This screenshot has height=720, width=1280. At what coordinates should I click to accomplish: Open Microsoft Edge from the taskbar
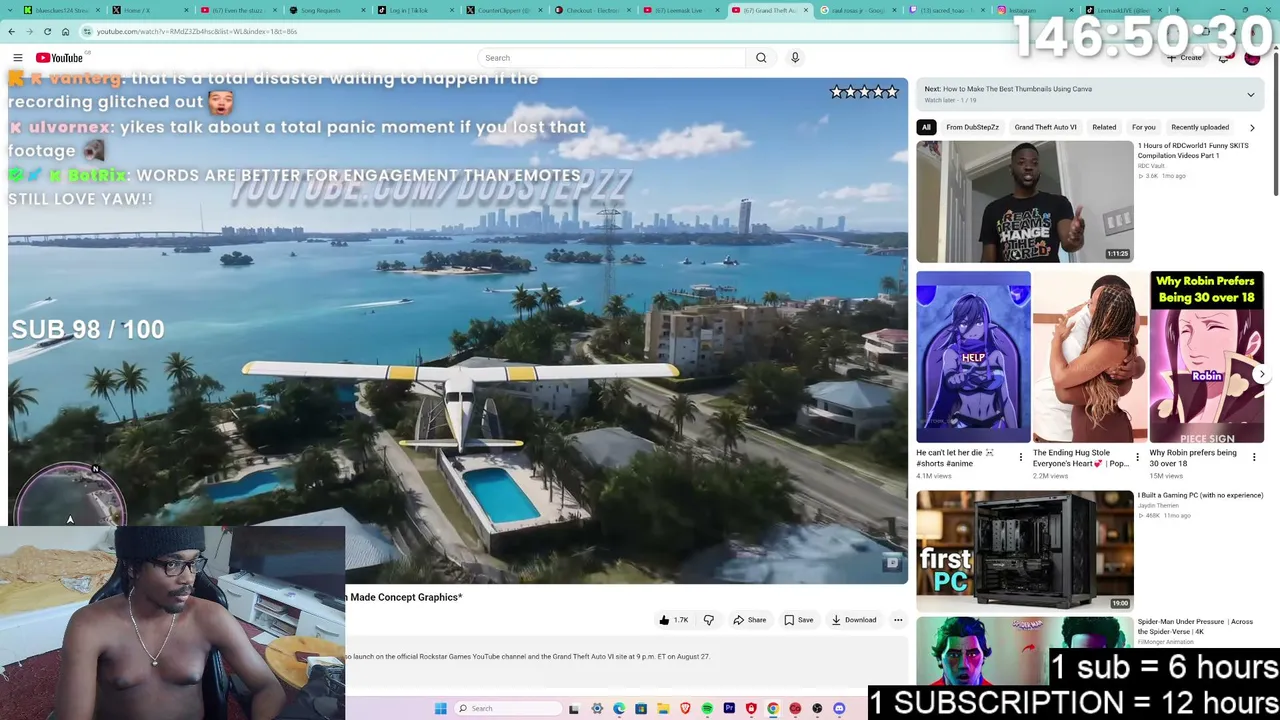[619, 709]
